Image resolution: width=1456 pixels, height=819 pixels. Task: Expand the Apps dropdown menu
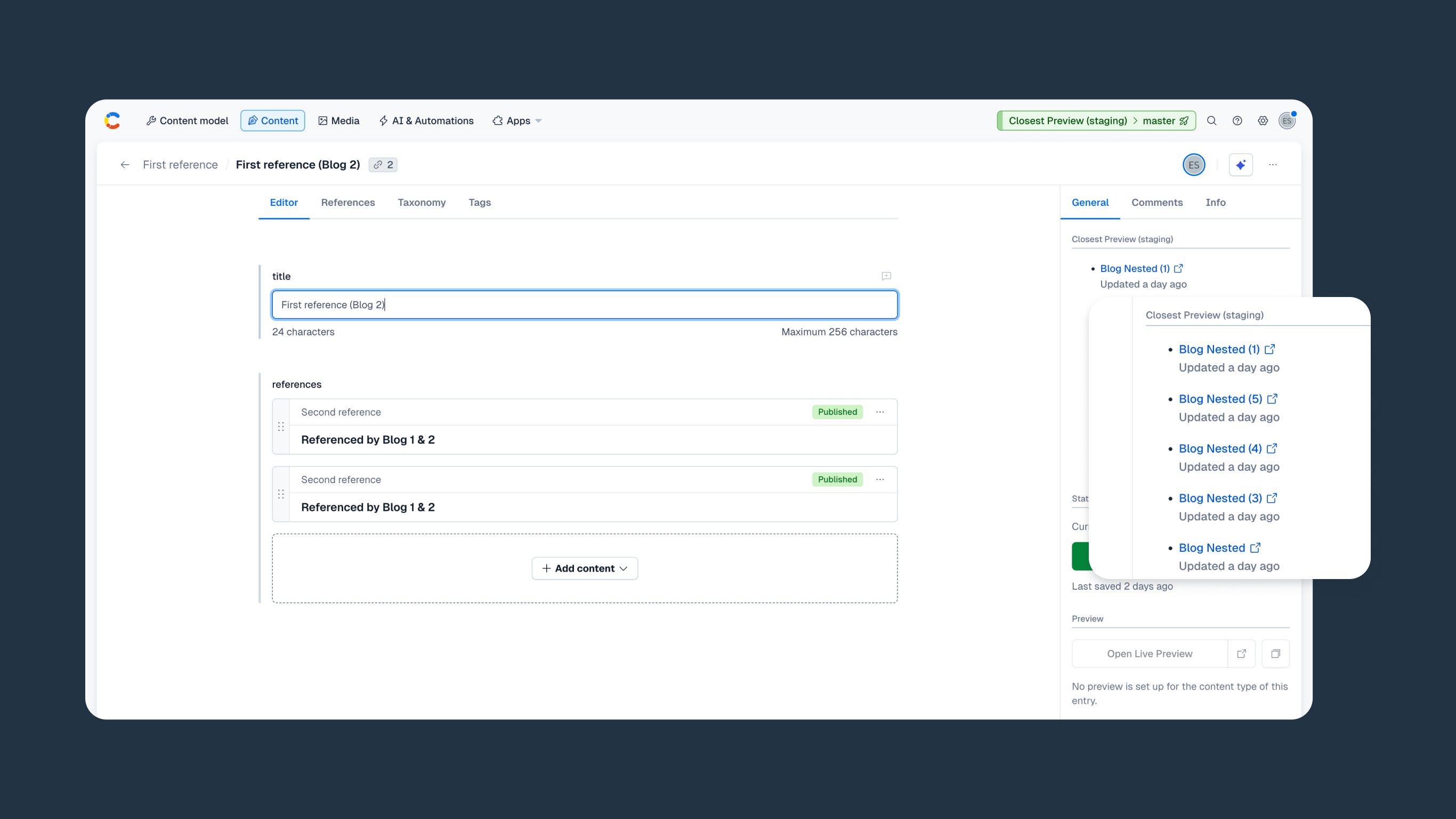tap(517, 121)
